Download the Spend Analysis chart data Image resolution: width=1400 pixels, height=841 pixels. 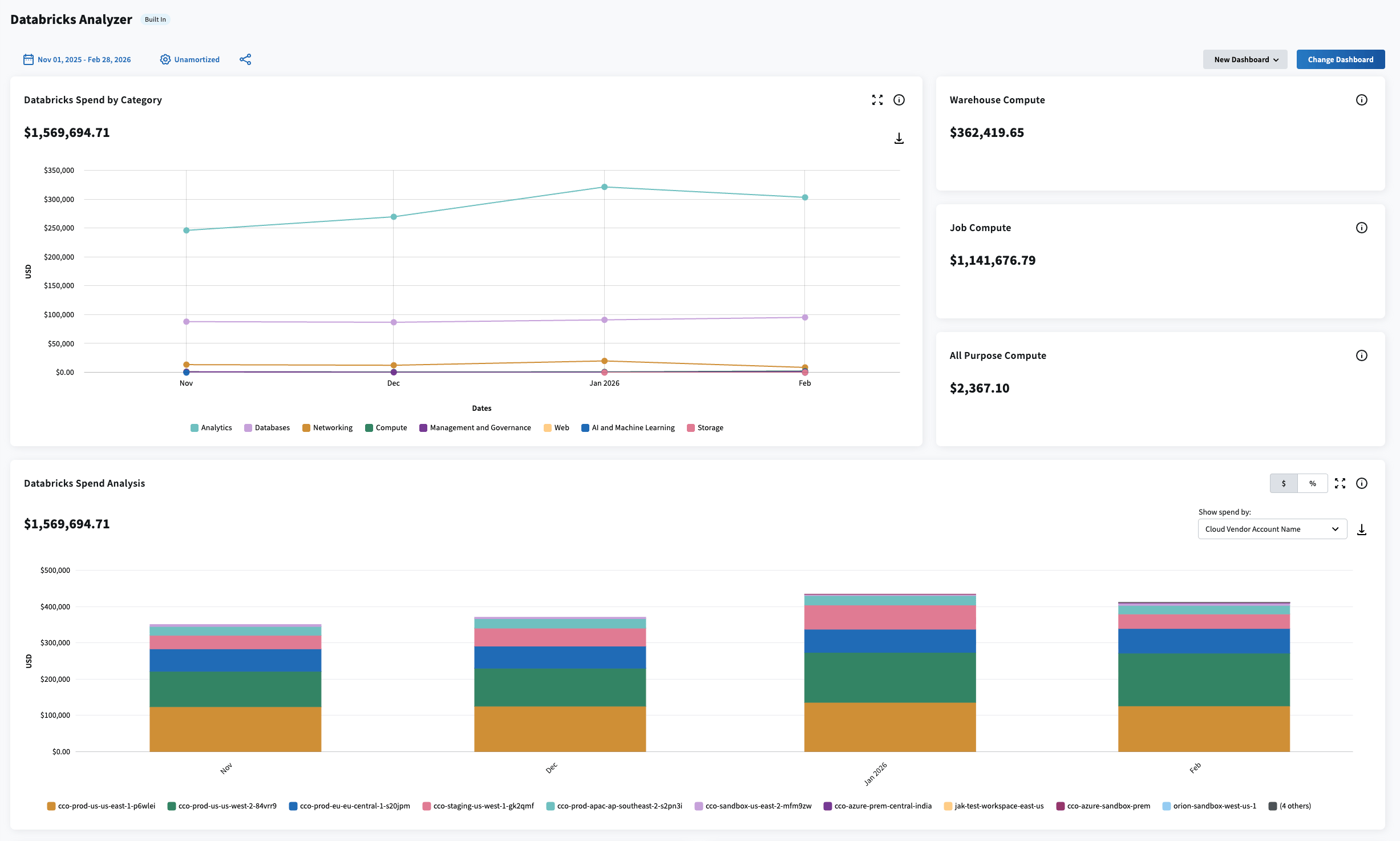pyautogui.click(x=1362, y=529)
